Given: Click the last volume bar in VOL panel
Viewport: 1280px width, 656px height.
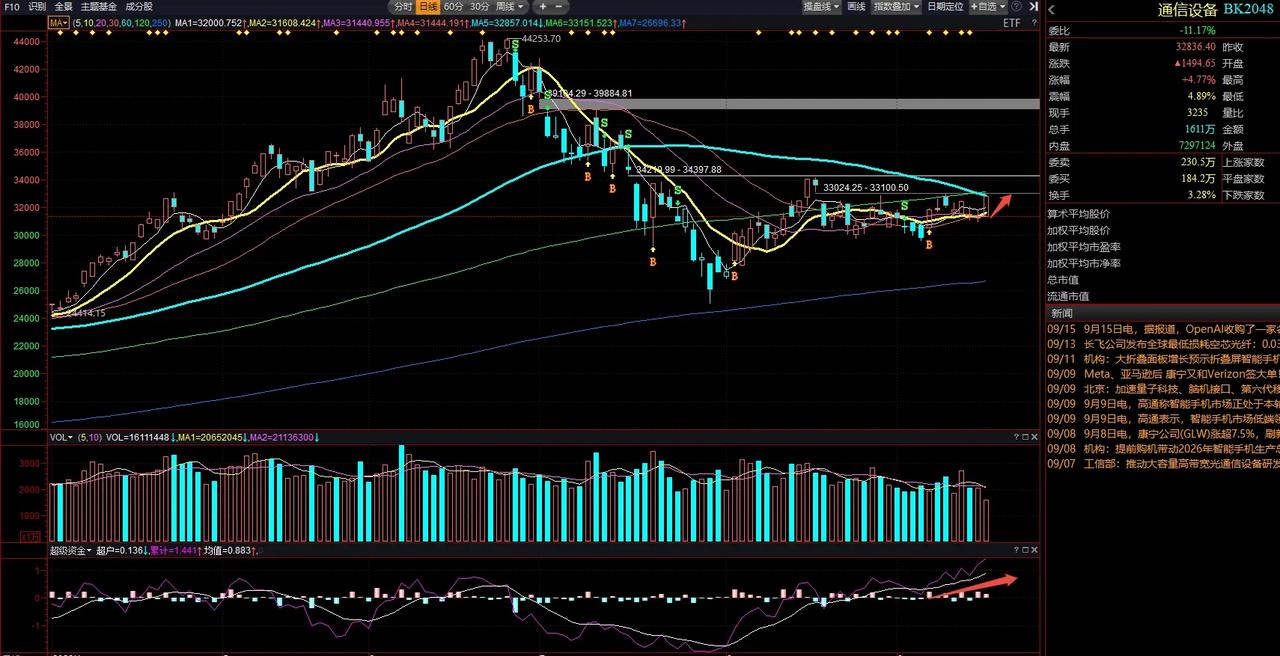Looking at the screenshot, I should coord(986,520).
